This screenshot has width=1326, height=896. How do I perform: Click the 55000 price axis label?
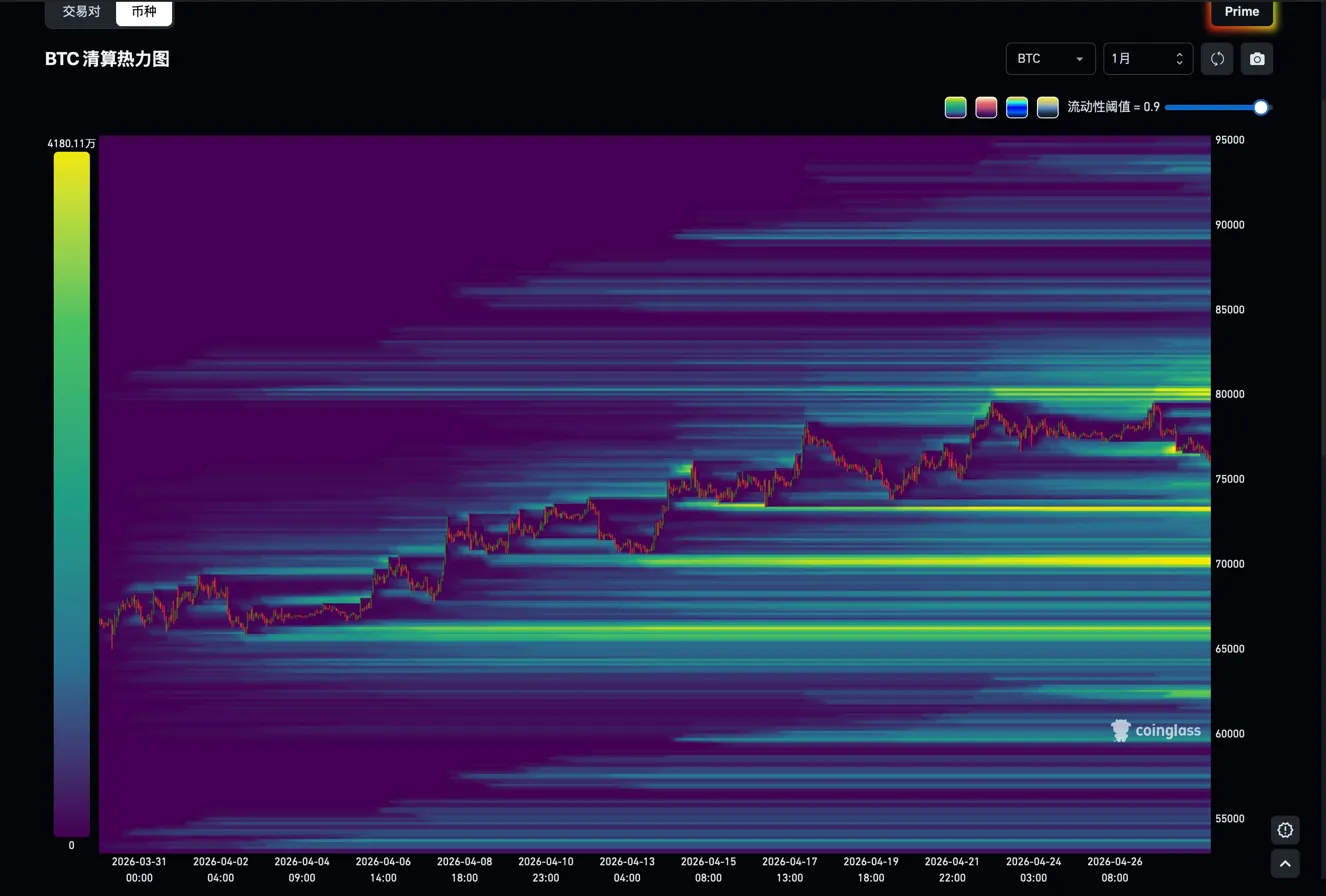[1230, 819]
